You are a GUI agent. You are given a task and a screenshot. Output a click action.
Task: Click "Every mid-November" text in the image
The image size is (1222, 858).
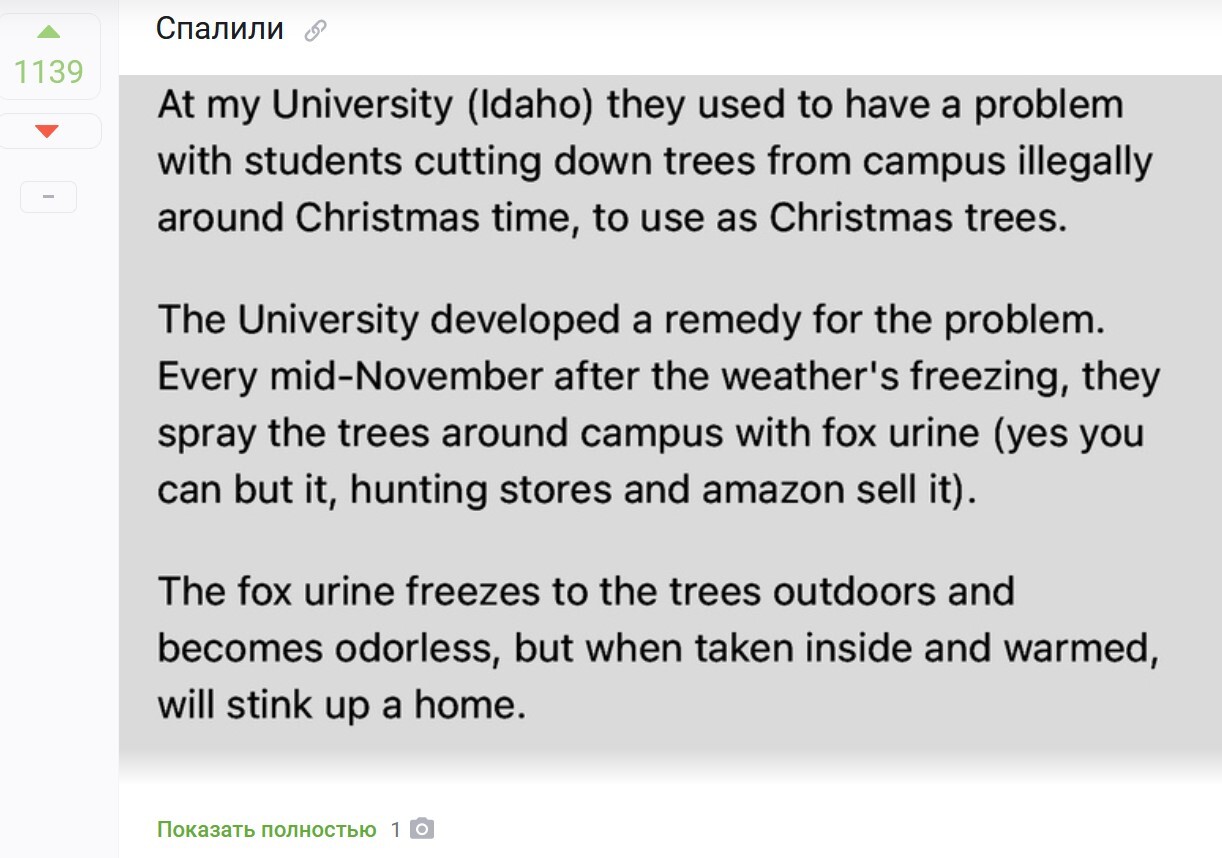tap(350, 377)
